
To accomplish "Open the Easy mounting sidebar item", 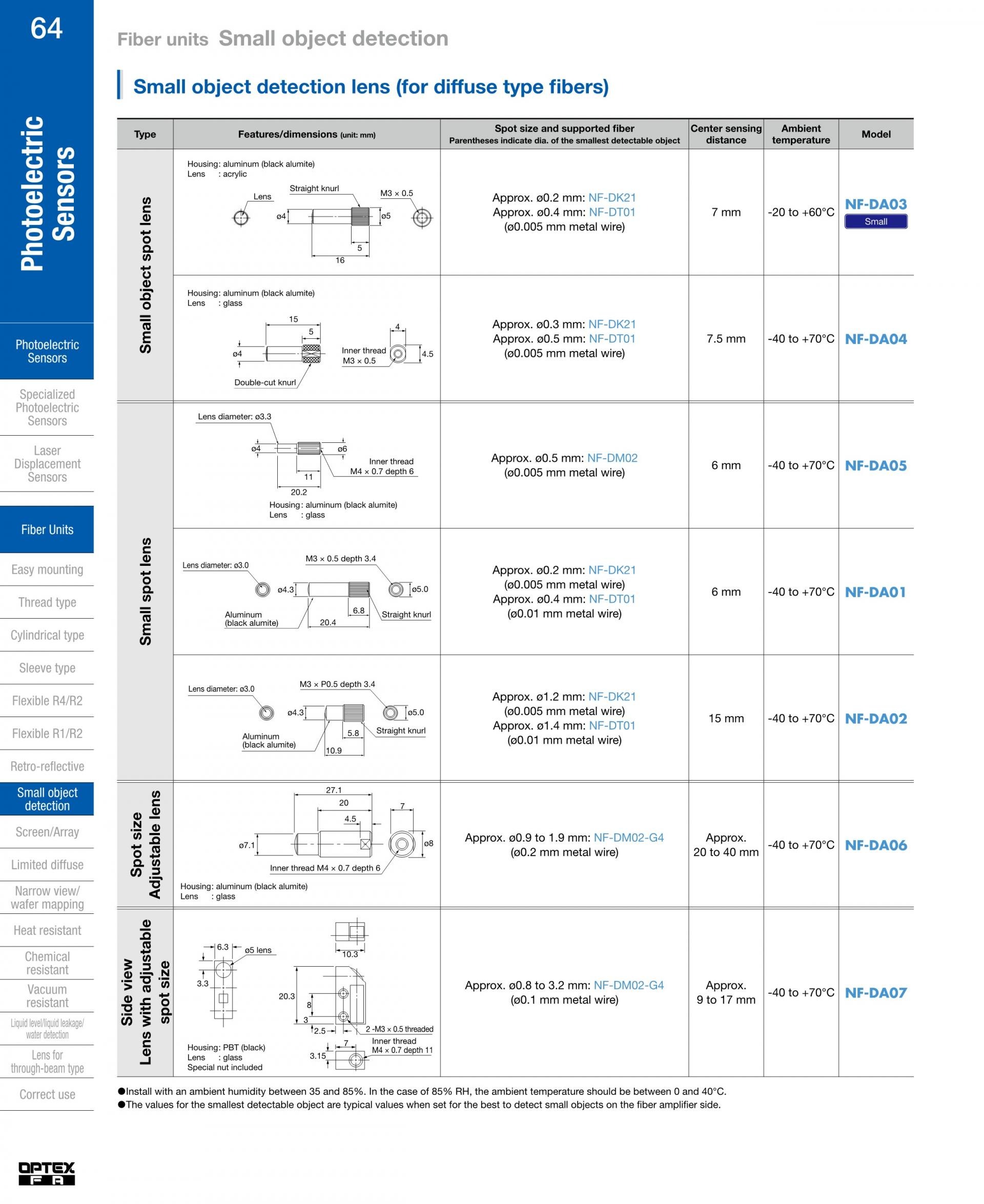I will tap(47, 569).
